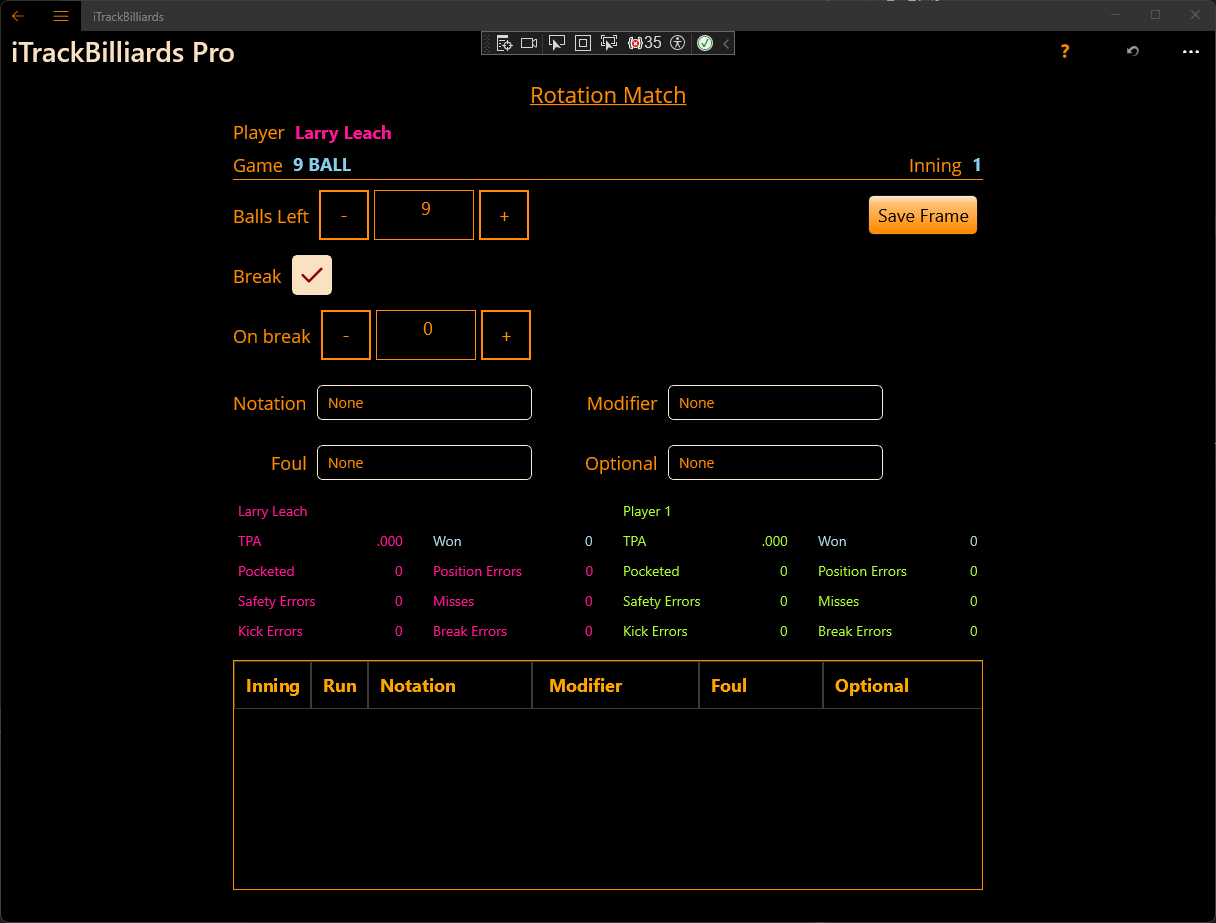This screenshot has width=1216, height=923.
Task: Decrease Balls Left with minus button
Action: [344, 215]
